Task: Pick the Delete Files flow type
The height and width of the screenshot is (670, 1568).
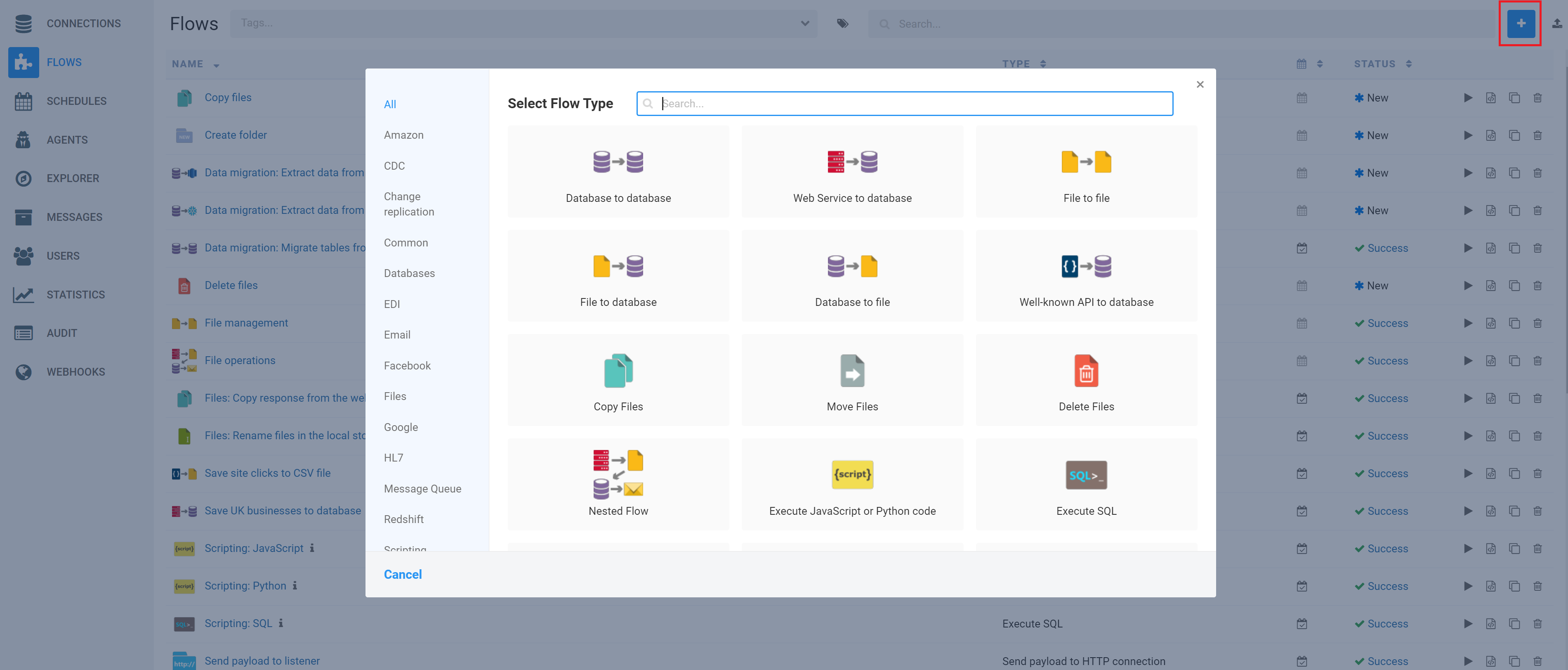Action: pos(1086,380)
